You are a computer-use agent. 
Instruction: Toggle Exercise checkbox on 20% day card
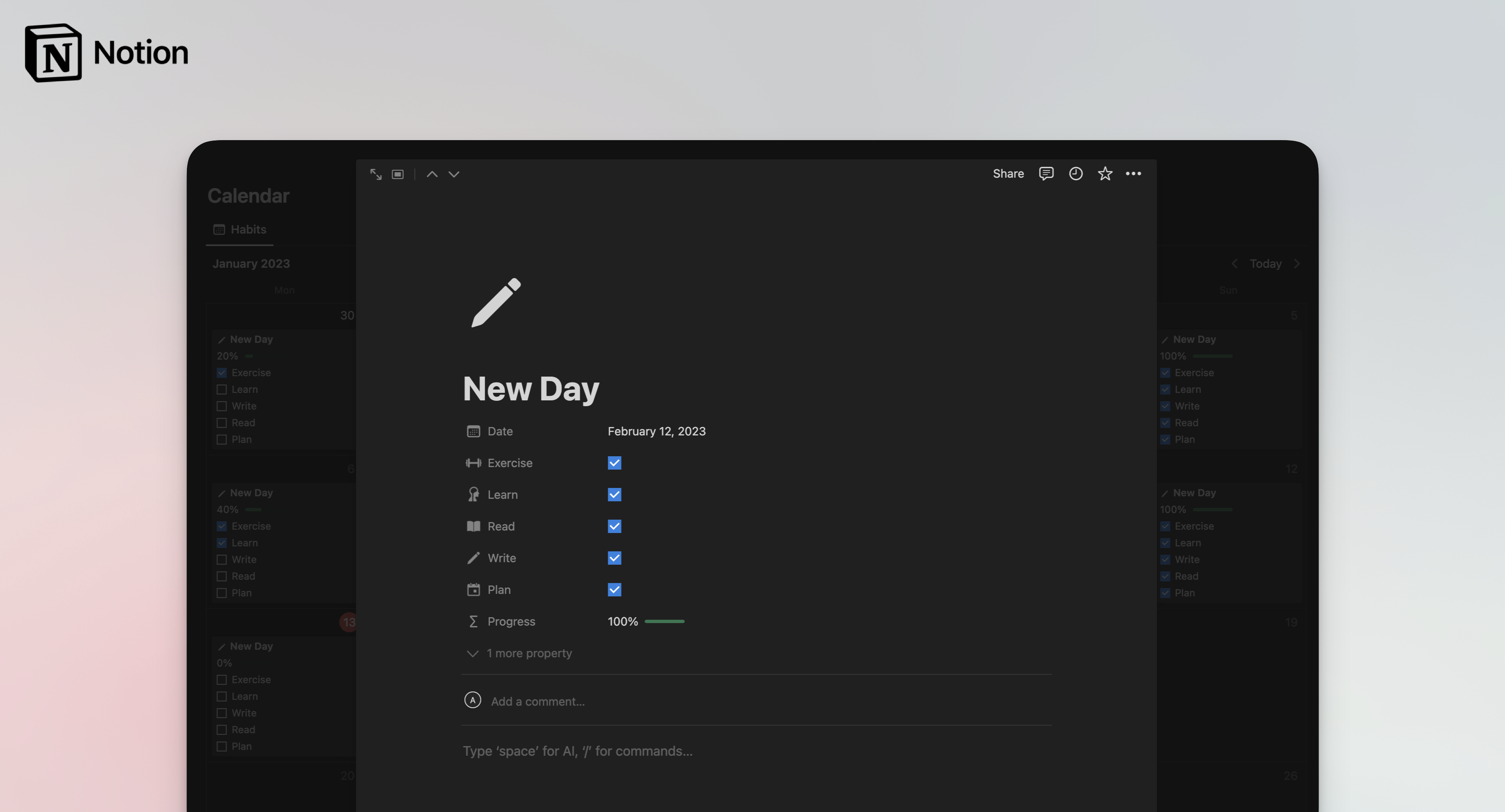pyautogui.click(x=221, y=373)
